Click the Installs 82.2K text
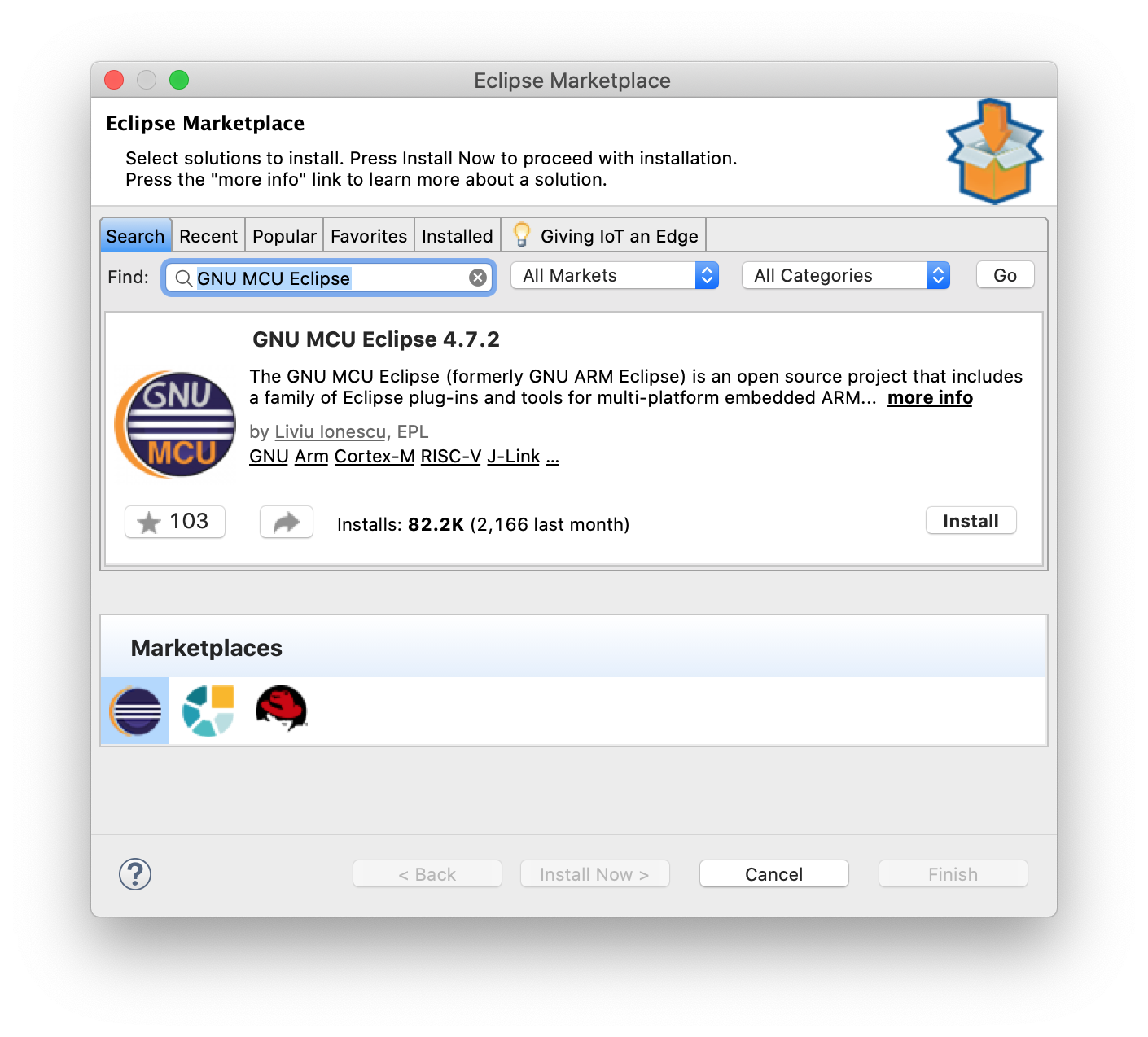Screen dimensions: 1148x1037 [x=484, y=524]
